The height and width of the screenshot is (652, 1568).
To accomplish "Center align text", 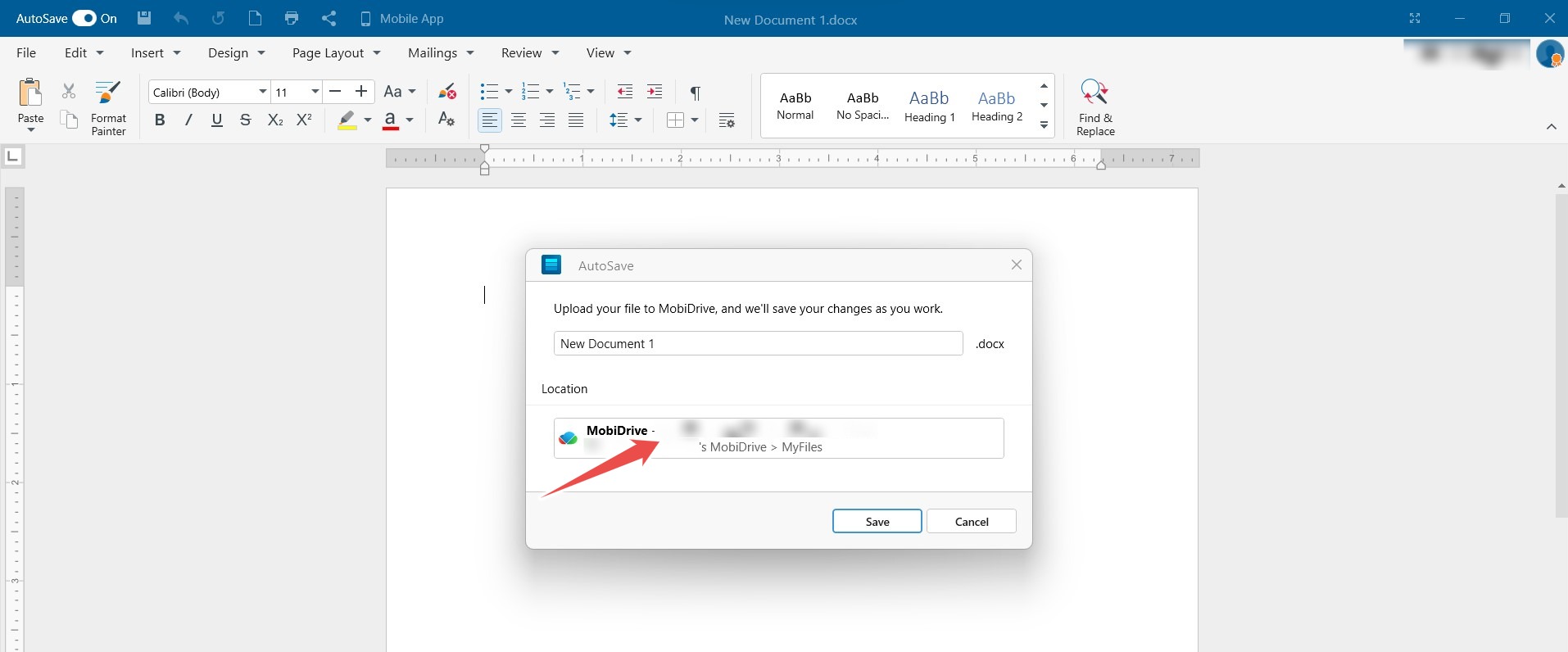I will click(519, 120).
